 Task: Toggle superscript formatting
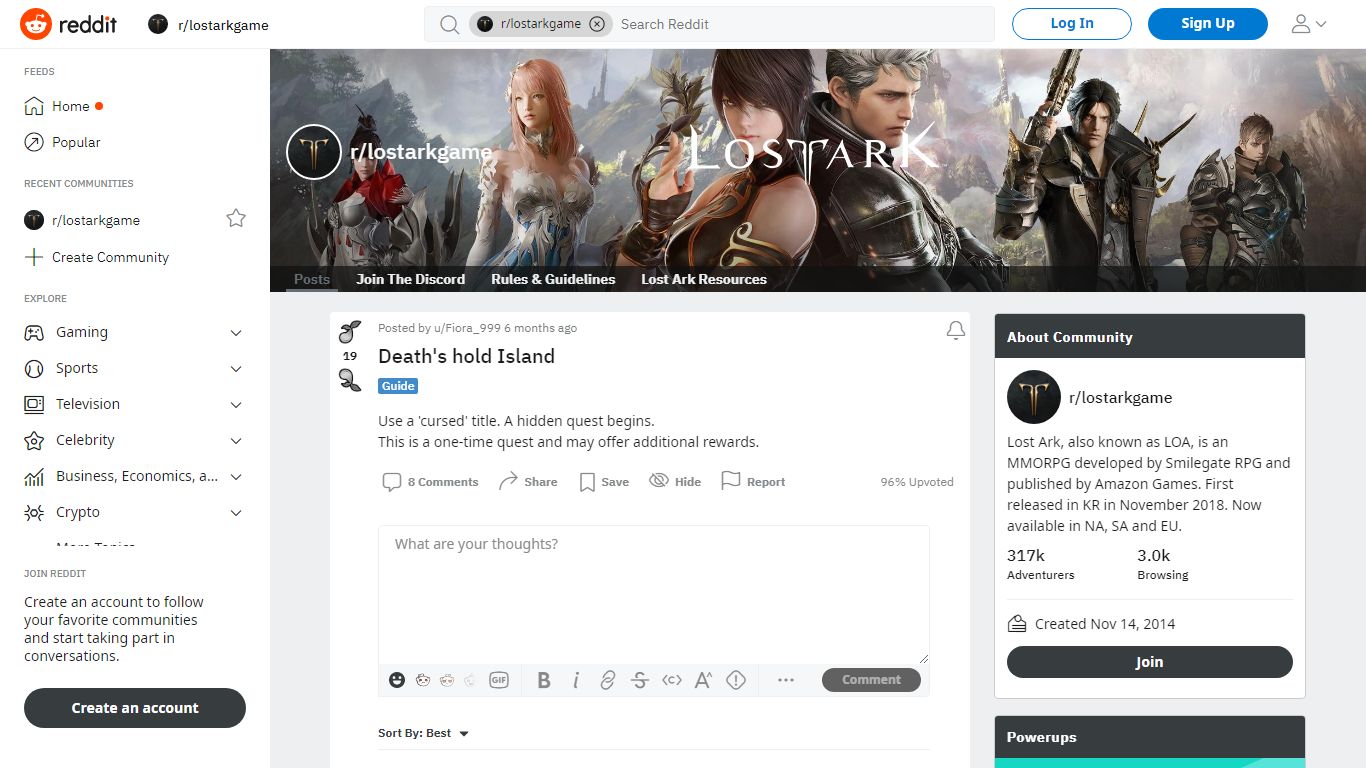tap(703, 680)
